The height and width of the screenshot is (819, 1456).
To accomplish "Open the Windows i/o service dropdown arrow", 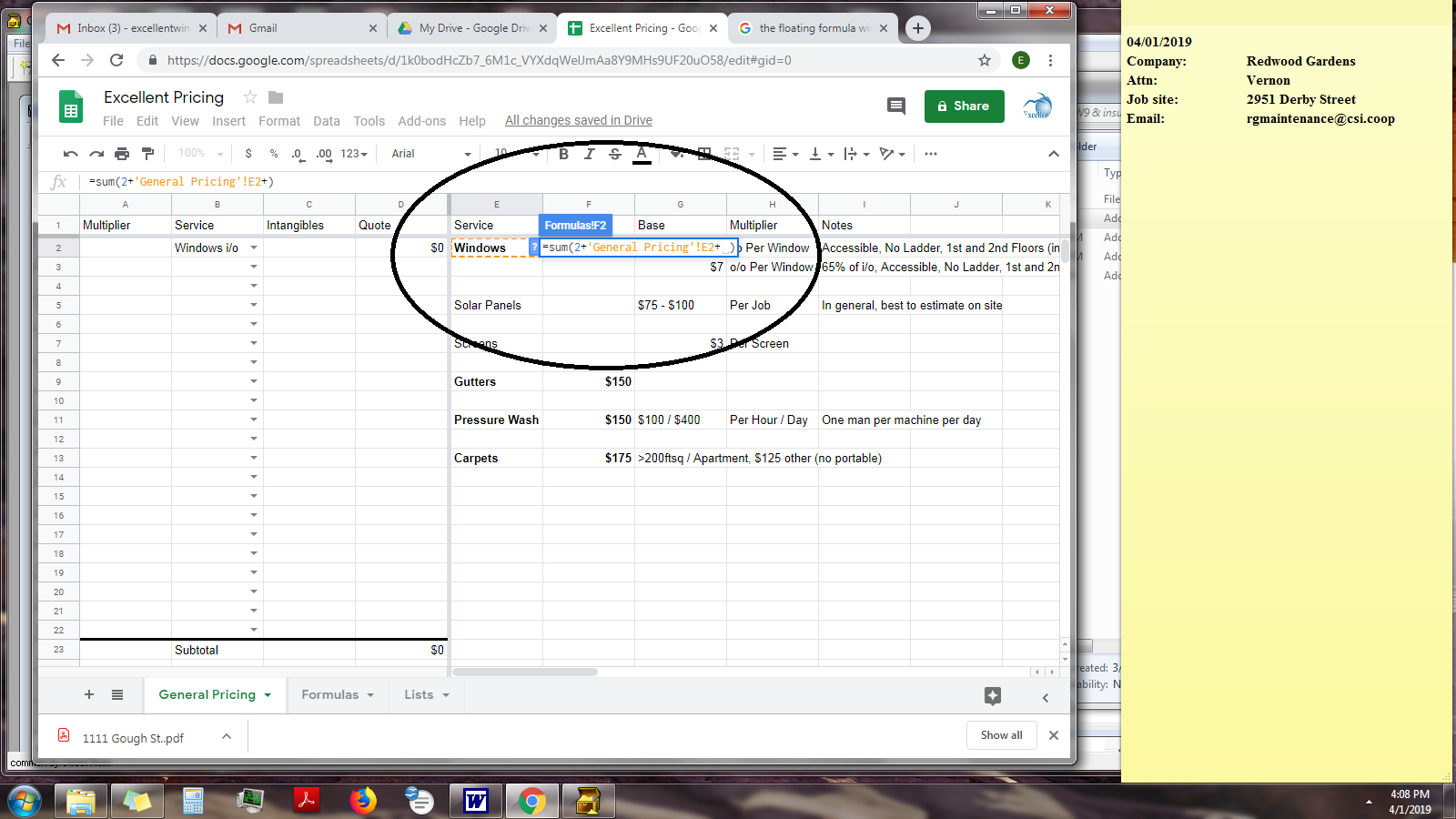I will (254, 248).
